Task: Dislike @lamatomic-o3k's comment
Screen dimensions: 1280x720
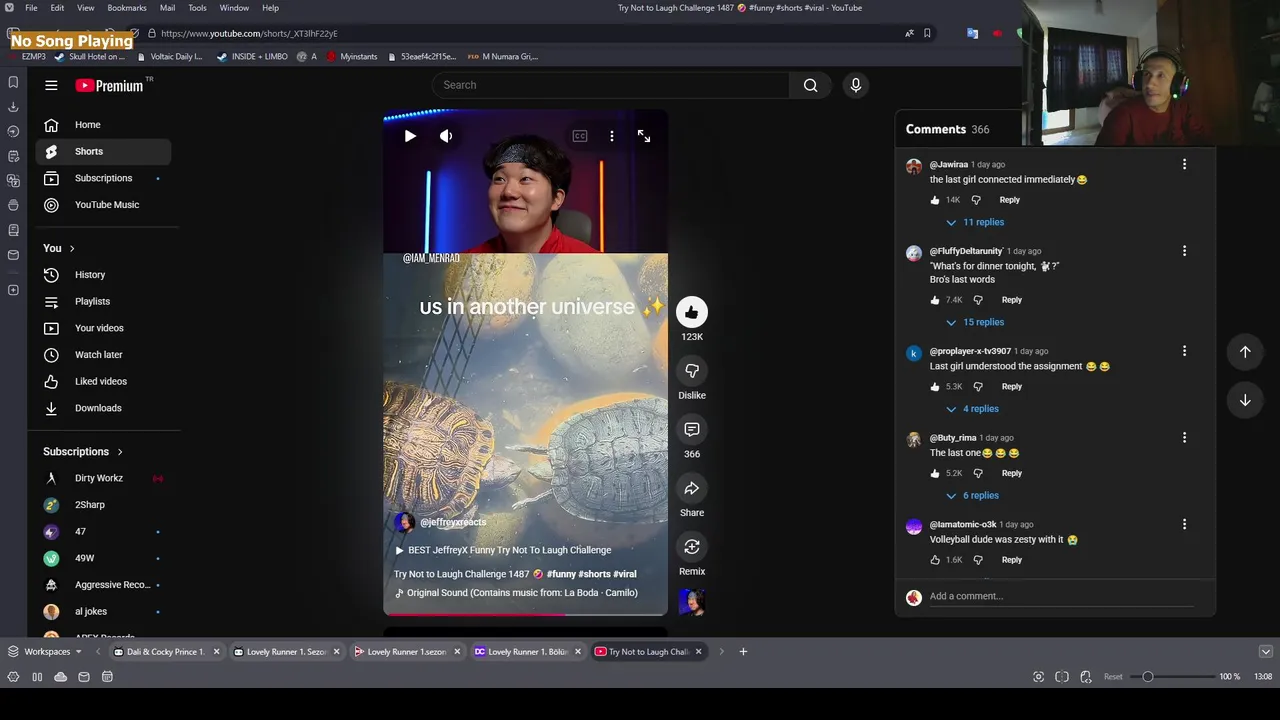Action: 978,560
